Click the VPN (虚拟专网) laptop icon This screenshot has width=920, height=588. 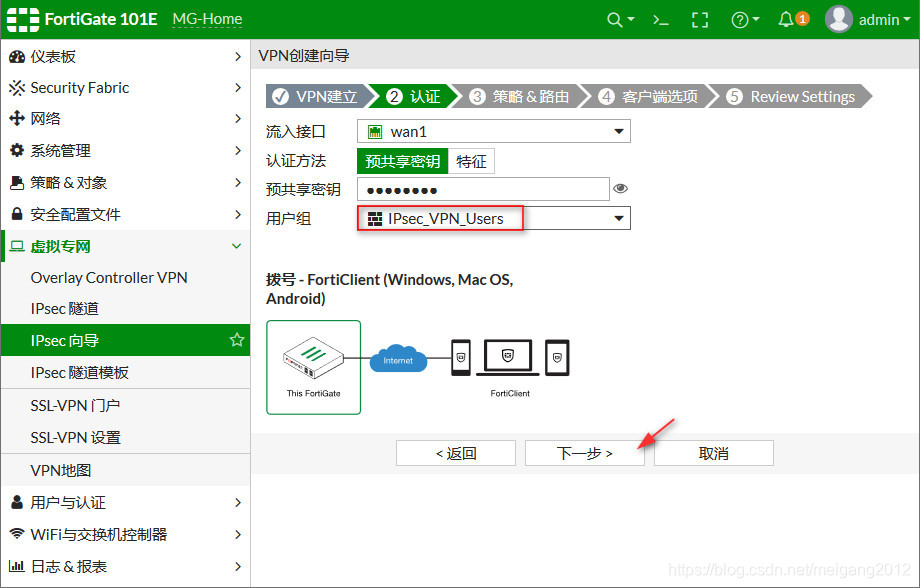(x=17, y=246)
